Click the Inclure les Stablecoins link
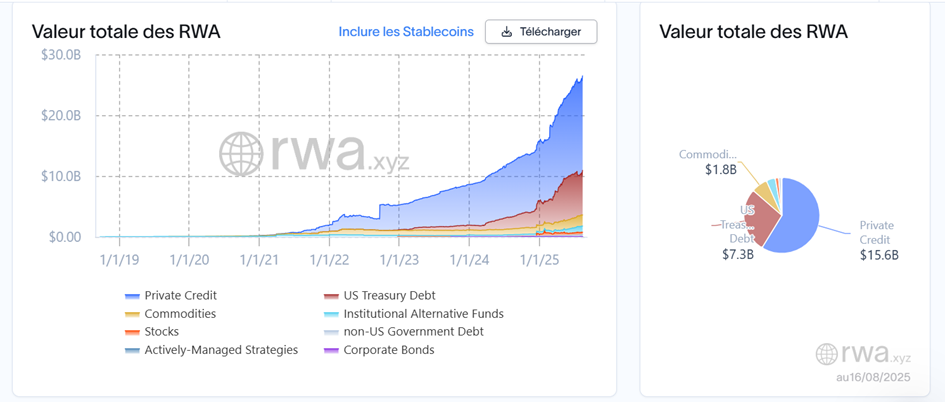Viewport: 945px width, 402px height. pos(406,32)
